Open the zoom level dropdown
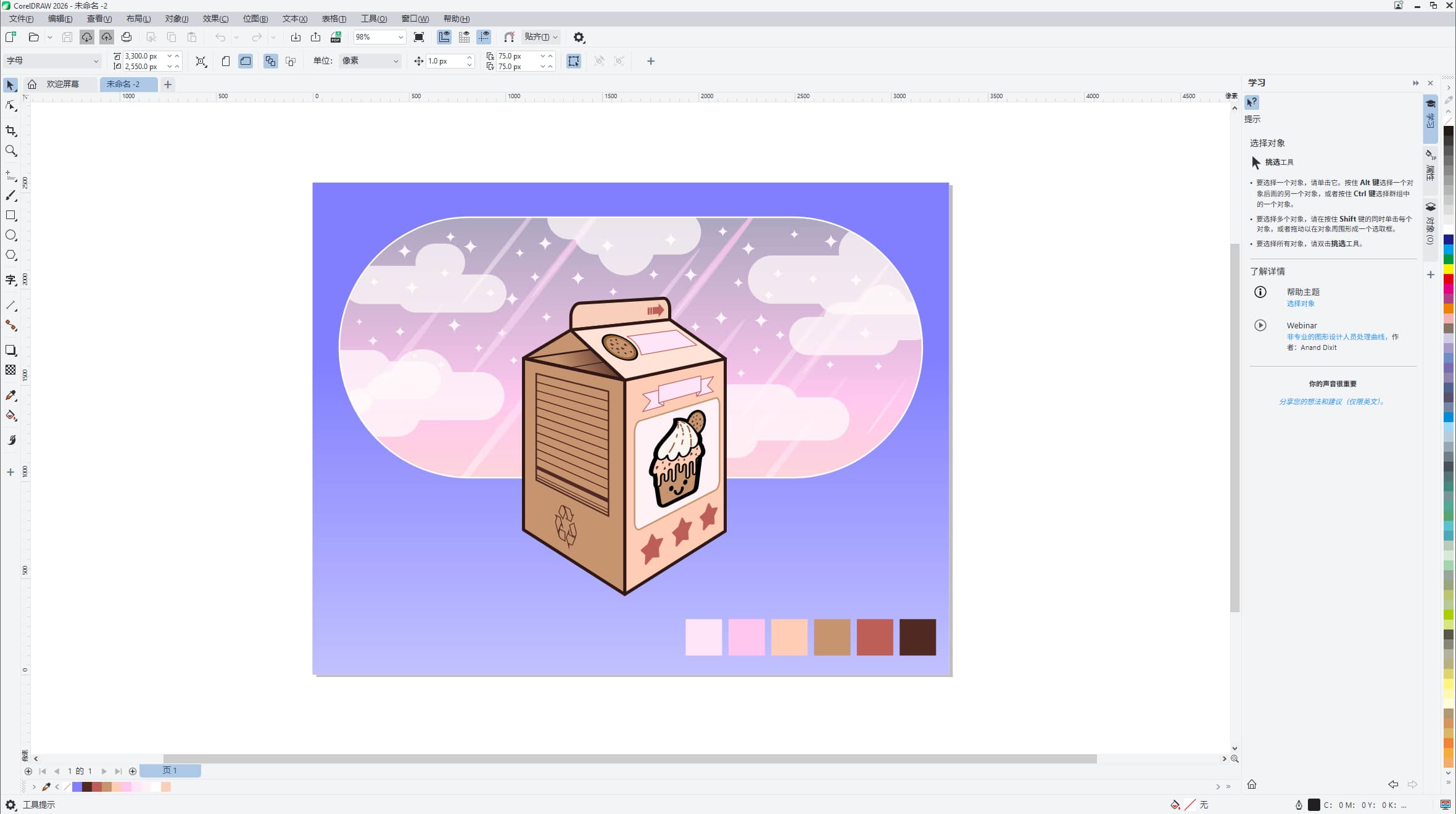Viewport: 1456px width, 814px height. (x=400, y=37)
